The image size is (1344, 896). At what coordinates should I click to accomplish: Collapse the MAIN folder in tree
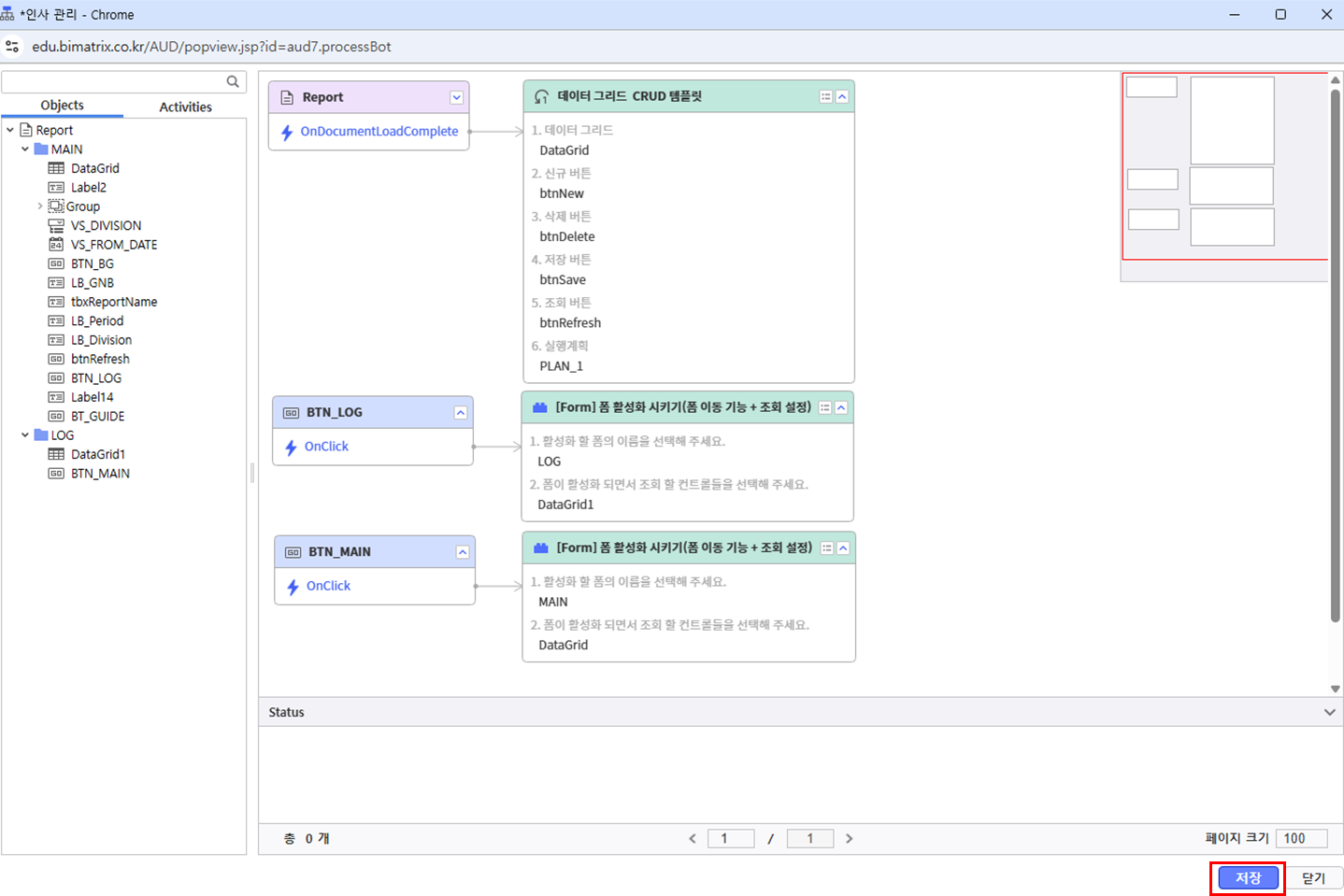[x=25, y=149]
